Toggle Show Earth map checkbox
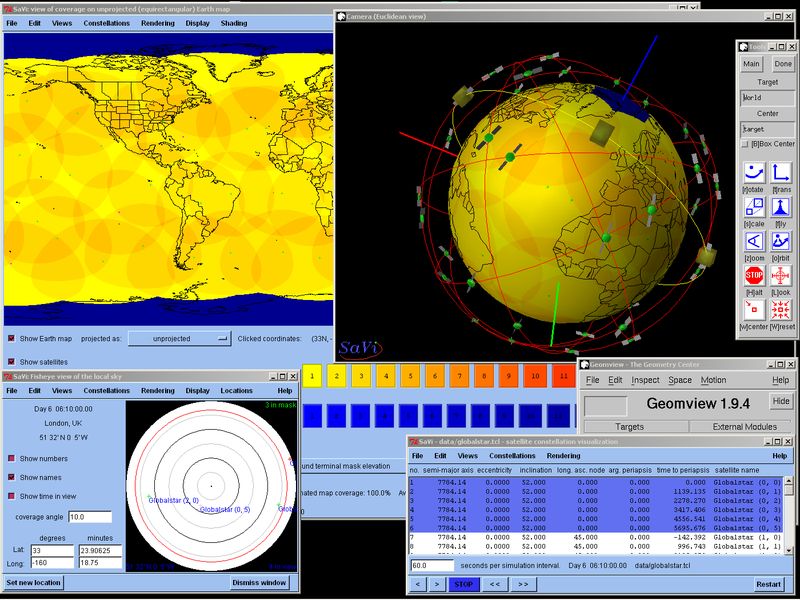Viewport: 800px width, 600px height. coord(11,339)
